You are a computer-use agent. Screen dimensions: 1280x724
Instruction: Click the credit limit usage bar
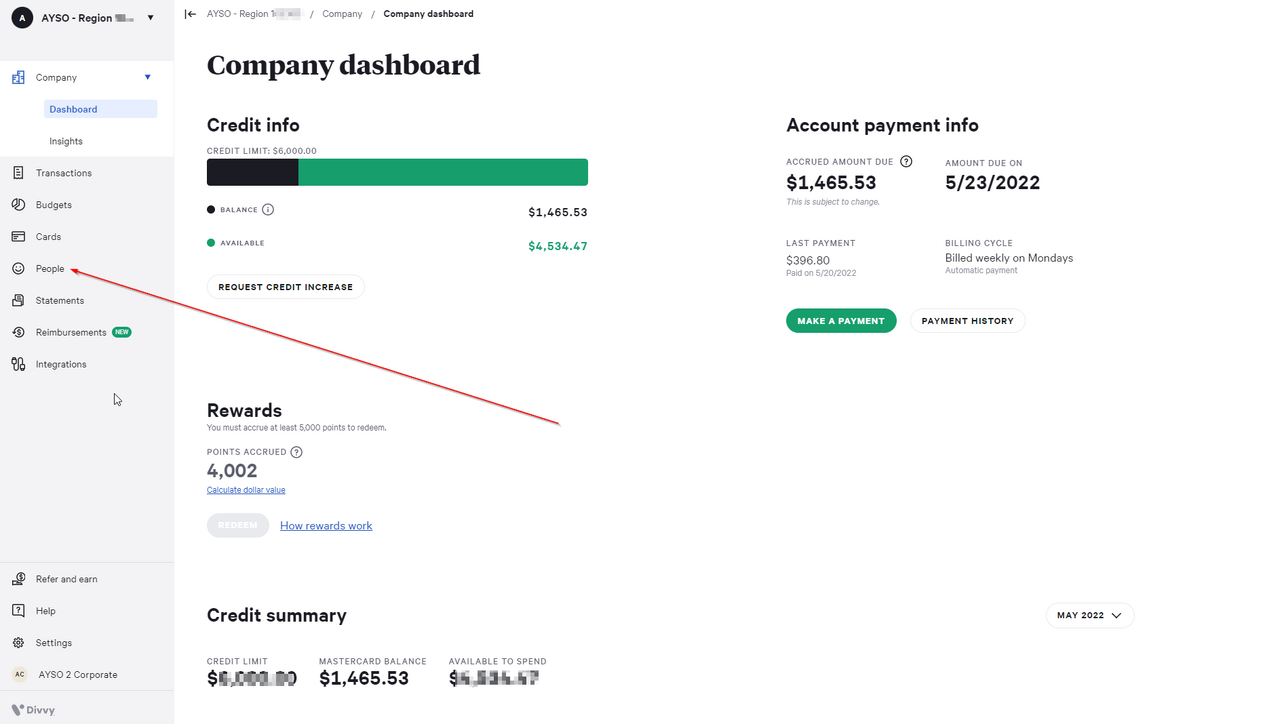pyautogui.click(x=397, y=172)
